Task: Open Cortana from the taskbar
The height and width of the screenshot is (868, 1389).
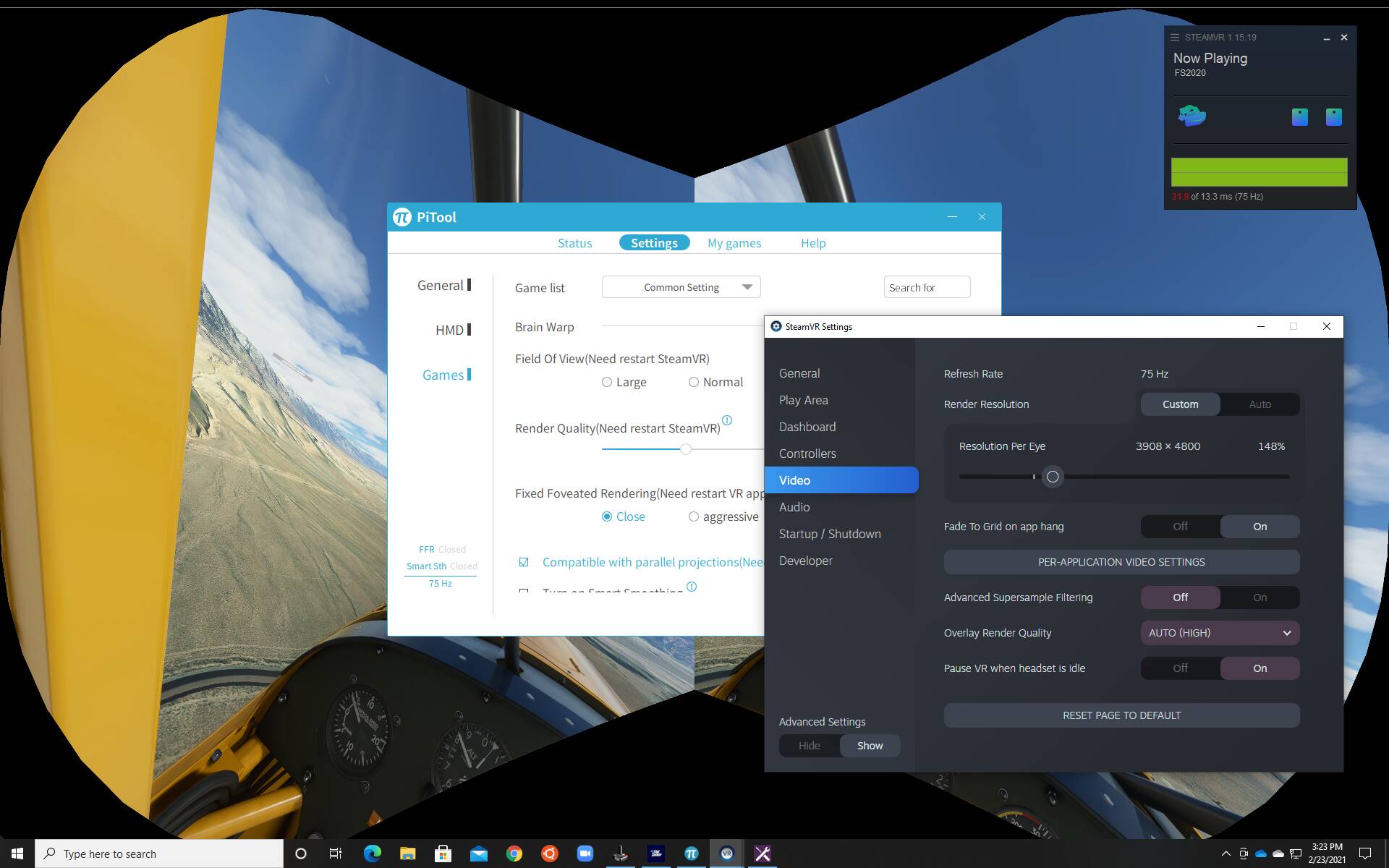Action: [301, 854]
